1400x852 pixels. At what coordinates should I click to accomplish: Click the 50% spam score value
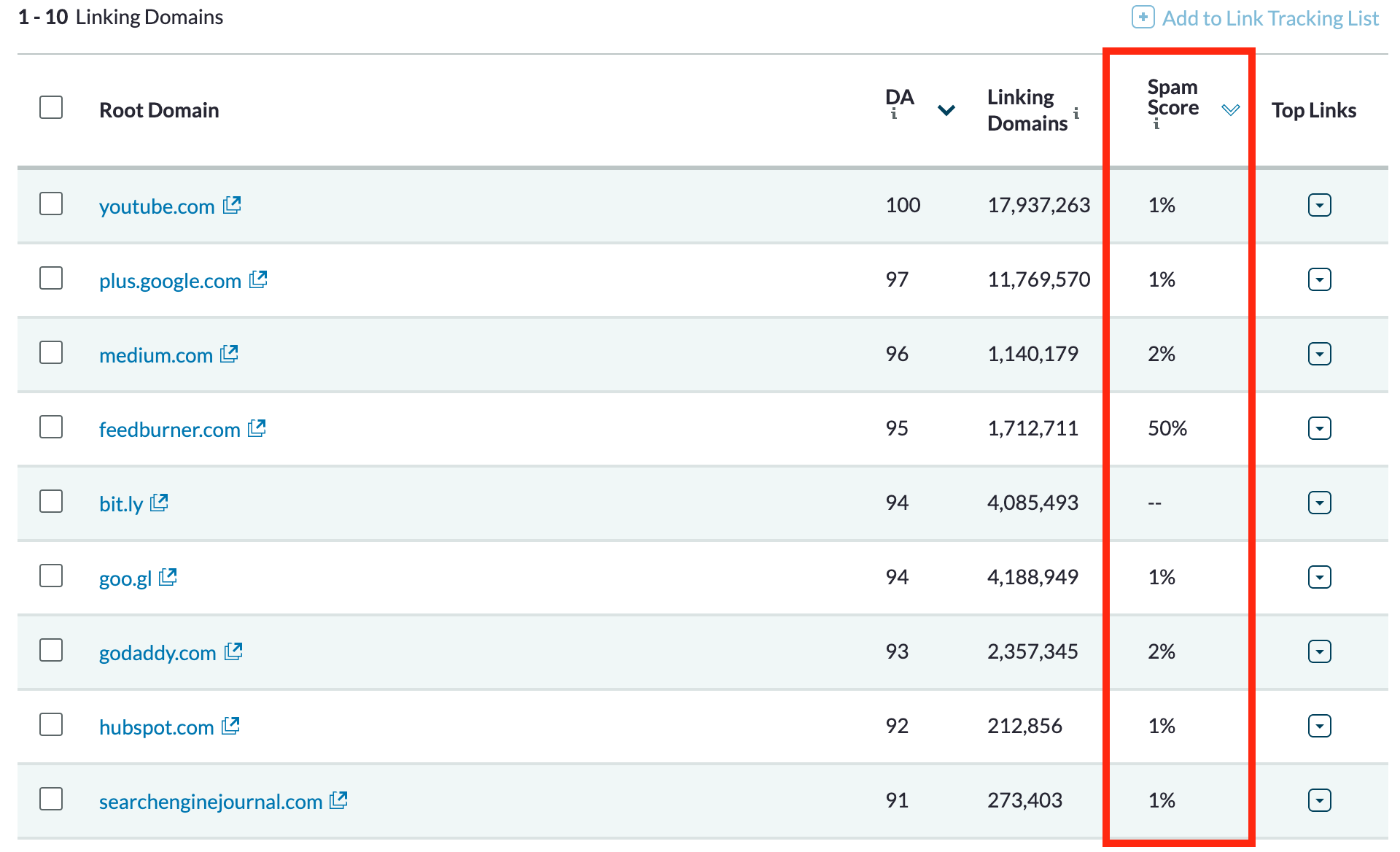click(1167, 428)
